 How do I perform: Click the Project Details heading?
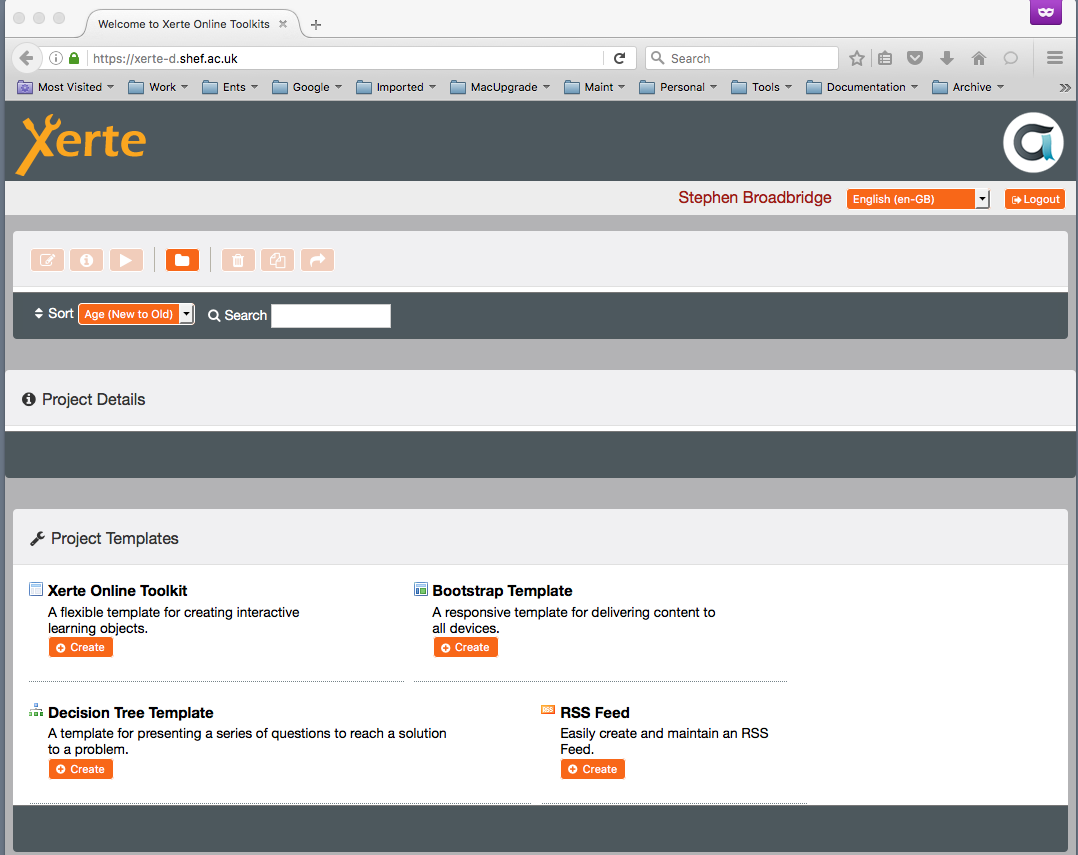[94, 399]
